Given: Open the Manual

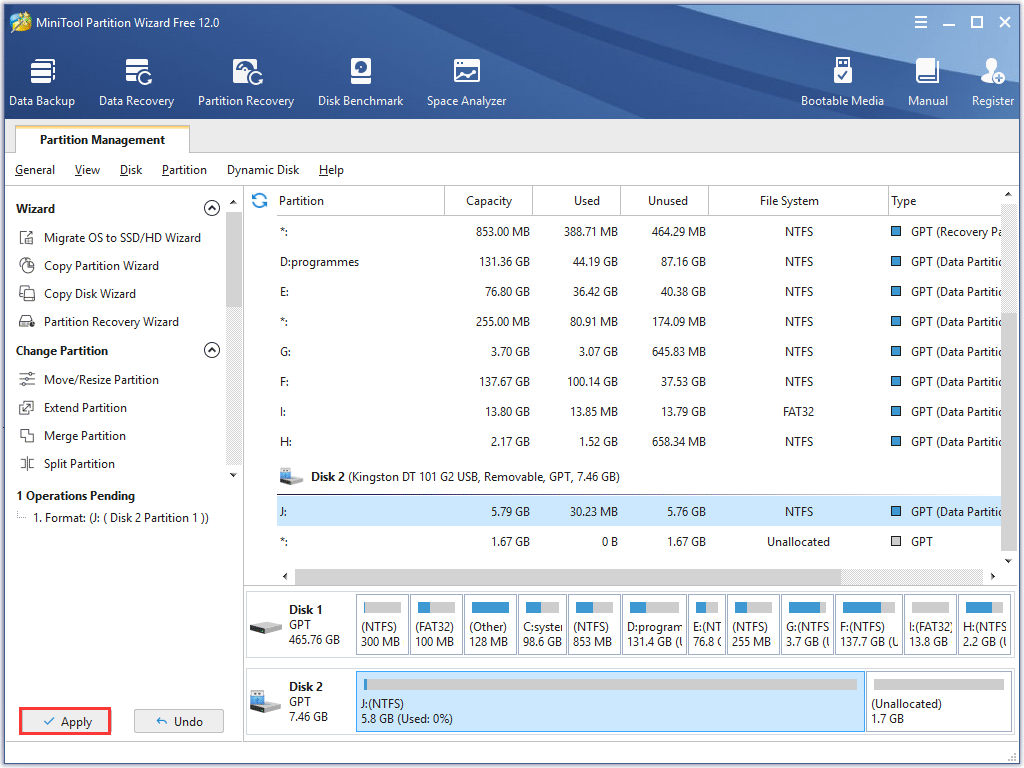Looking at the screenshot, I should tap(927, 82).
